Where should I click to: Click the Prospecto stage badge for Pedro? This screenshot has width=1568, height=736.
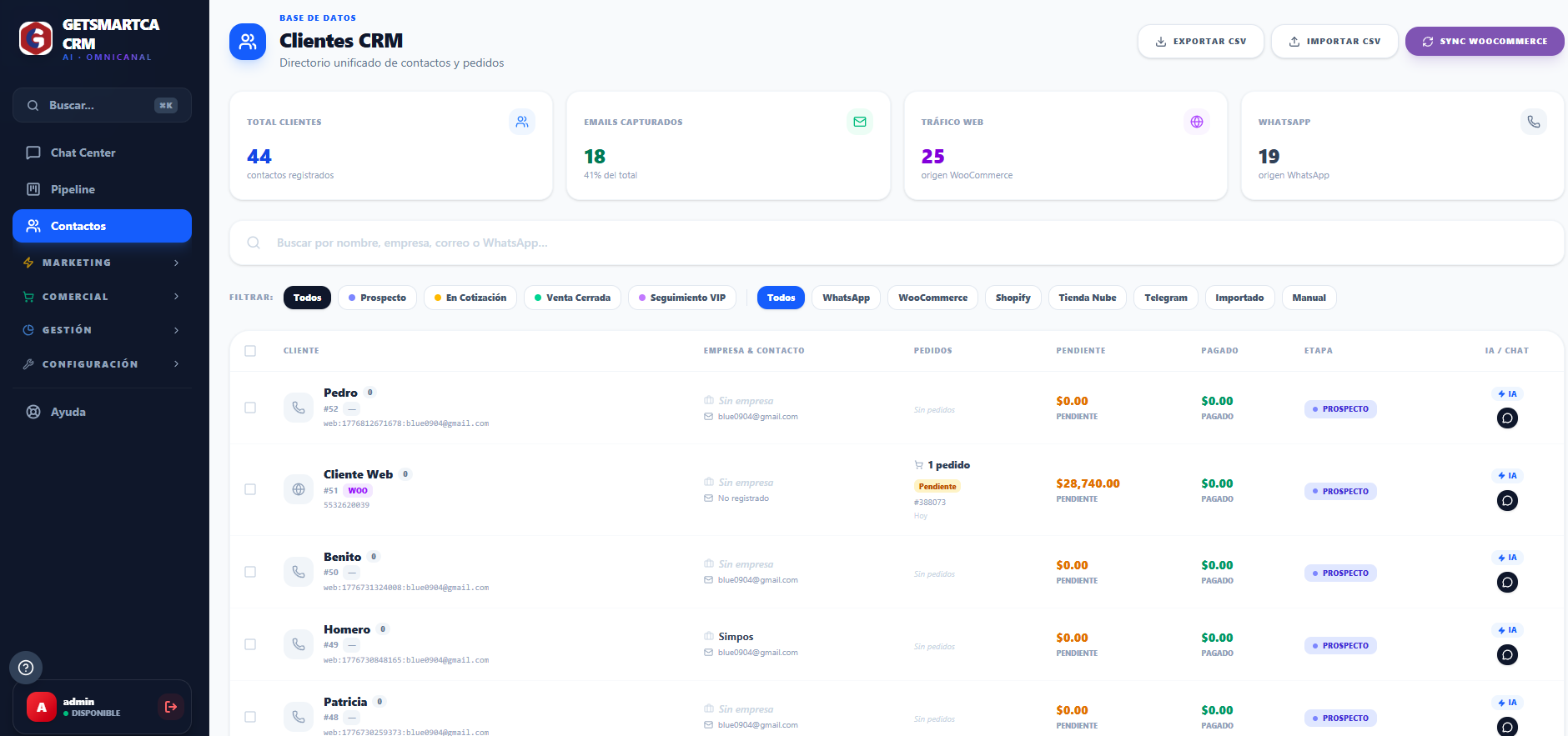[1340, 409]
